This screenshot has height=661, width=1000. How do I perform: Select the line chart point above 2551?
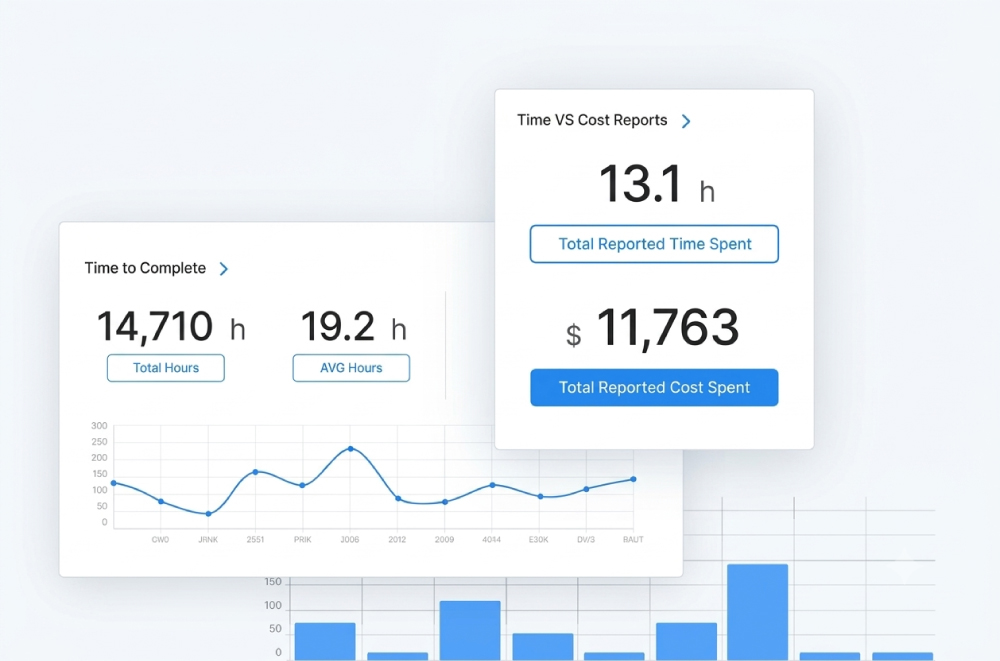(256, 472)
